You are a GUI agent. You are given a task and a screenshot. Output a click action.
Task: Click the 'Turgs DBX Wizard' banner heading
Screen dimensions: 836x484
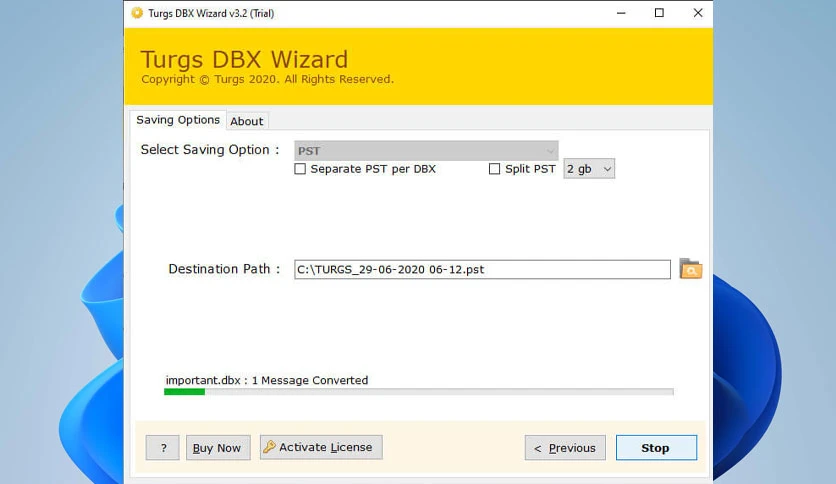[244, 59]
